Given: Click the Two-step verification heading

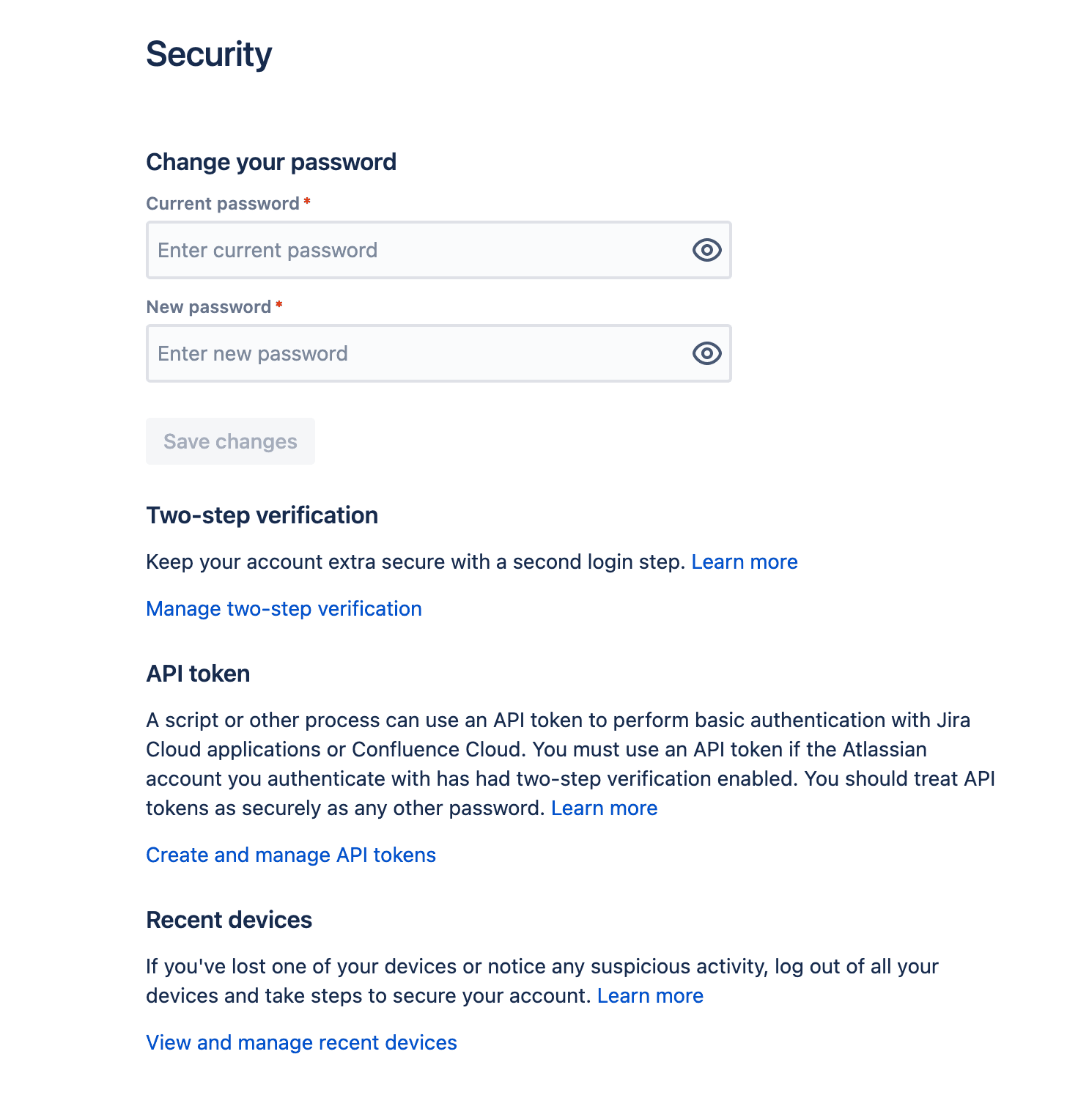Looking at the screenshot, I should click(262, 515).
